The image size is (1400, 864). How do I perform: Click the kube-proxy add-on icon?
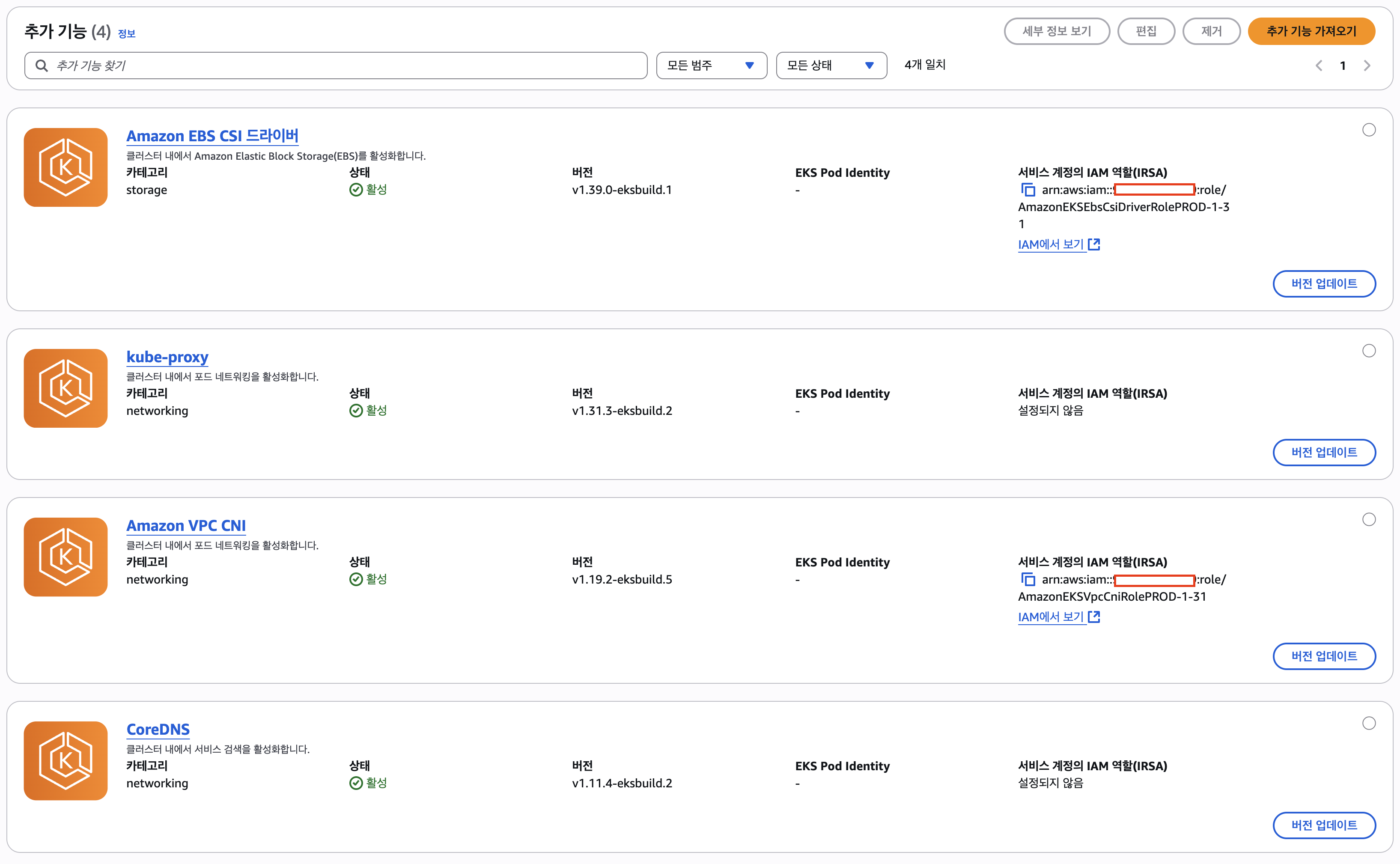(x=66, y=388)
